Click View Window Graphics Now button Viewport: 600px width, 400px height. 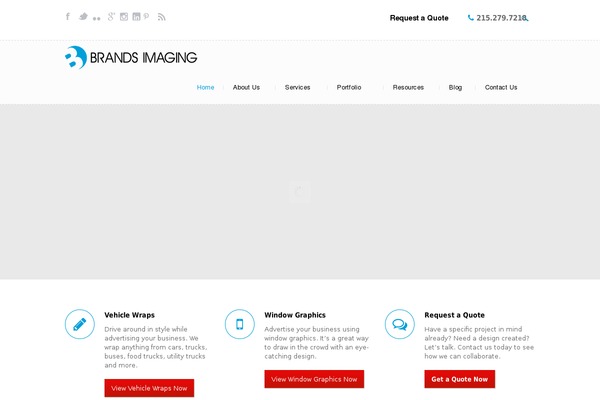[314, 379]
